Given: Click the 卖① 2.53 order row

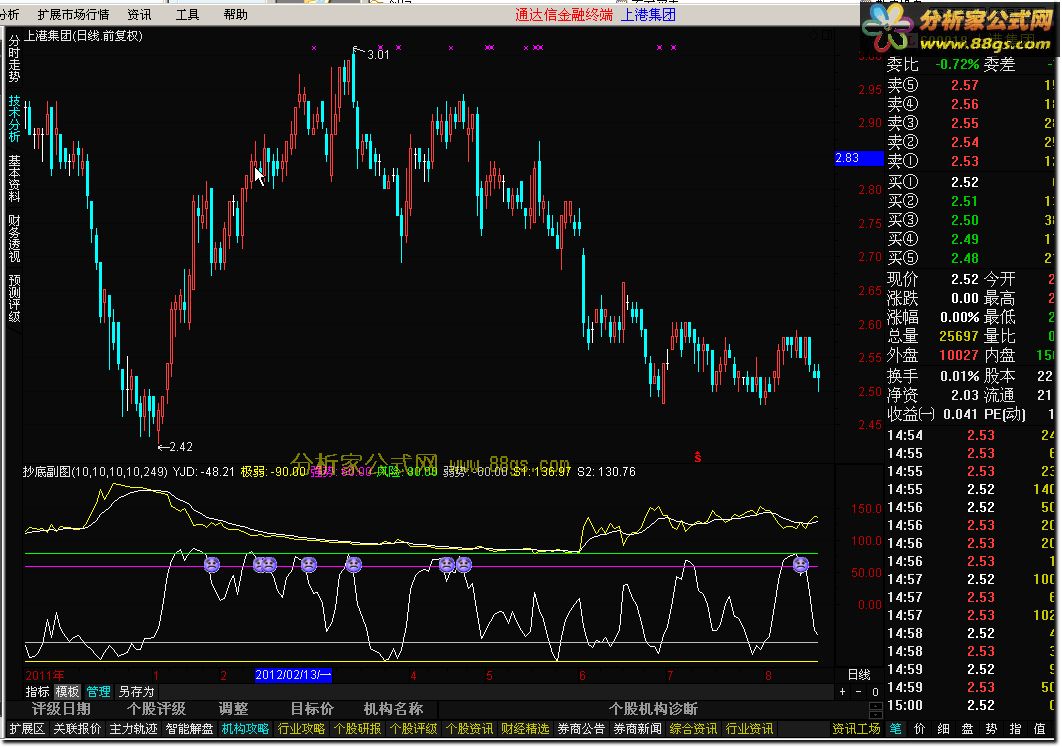Looking at the screenshot, I should pyautogui.click(x=971, y=161).
